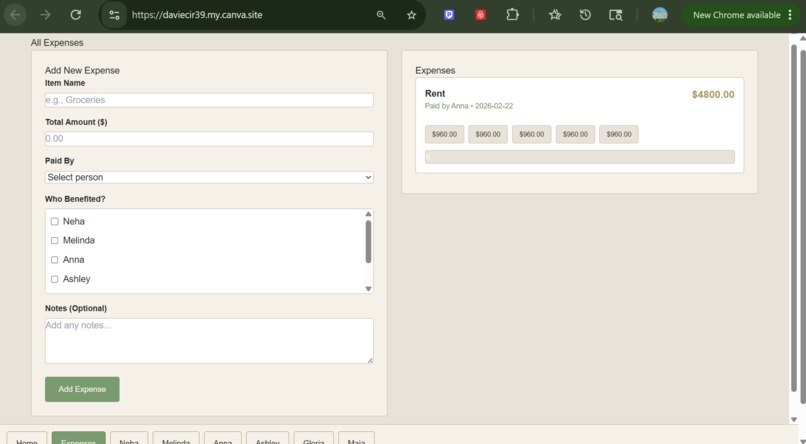Open the bookmarks list star icon
806x444 pixels.
click(x=555, y=15)
